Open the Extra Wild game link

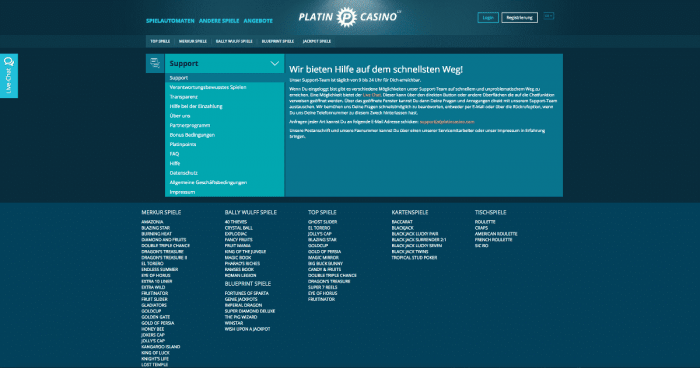pyautogui.click(x=153, y=287)
